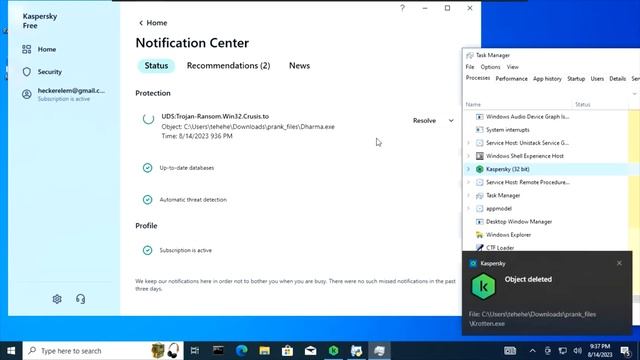Image resolution: width=640 pixels, height=360 pixels.
Task: Select the Kaspersky (32 bit) process row
Action: coord(546,169)
